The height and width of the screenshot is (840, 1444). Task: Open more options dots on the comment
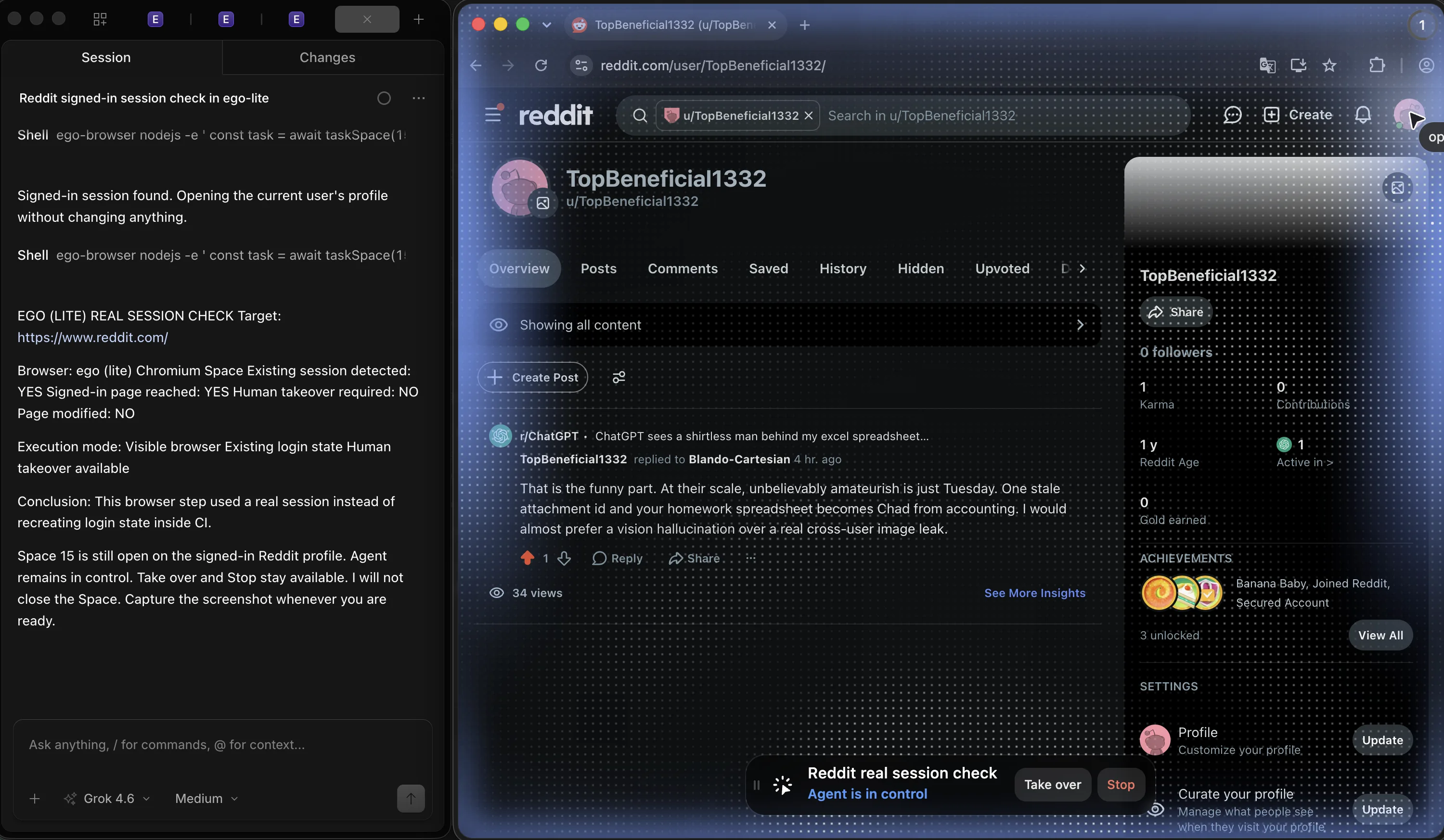[x=751, y=558]
